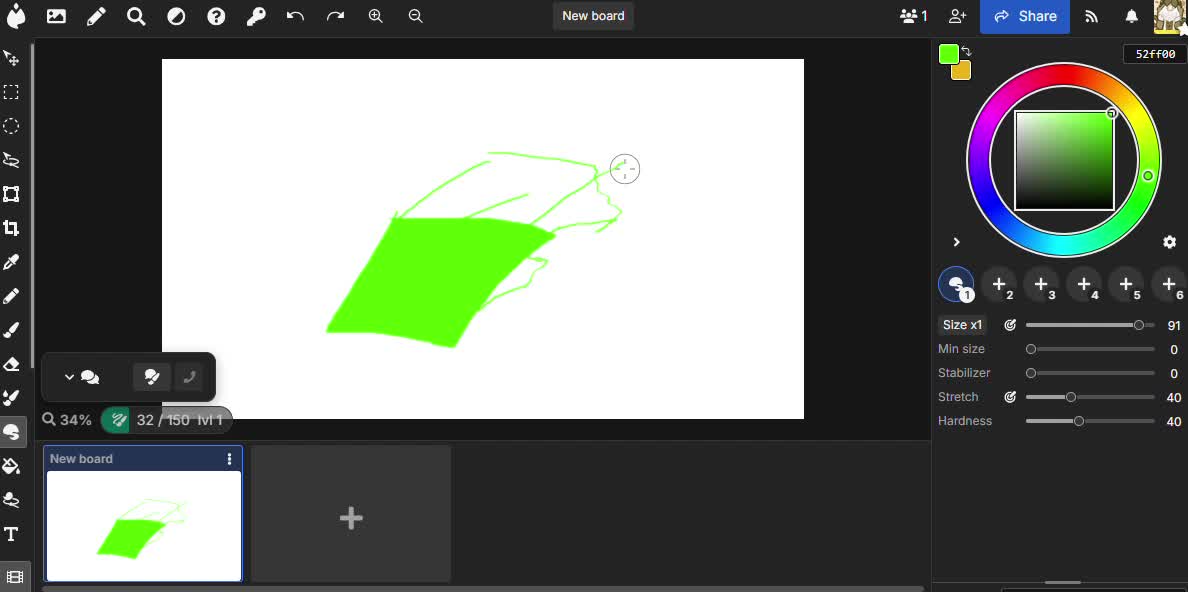
Task: Toggle pressure control for Stretch
Action: [x=1010, y=397]
